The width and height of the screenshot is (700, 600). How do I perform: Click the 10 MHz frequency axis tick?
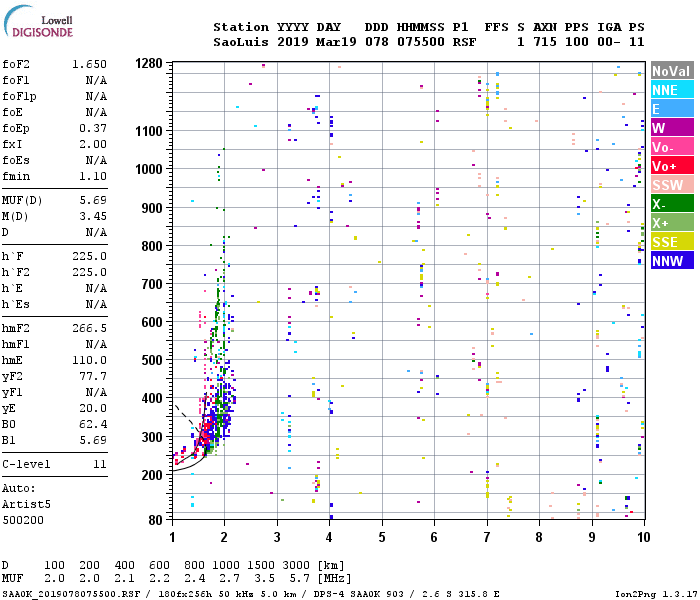click(x=643, y=538)
